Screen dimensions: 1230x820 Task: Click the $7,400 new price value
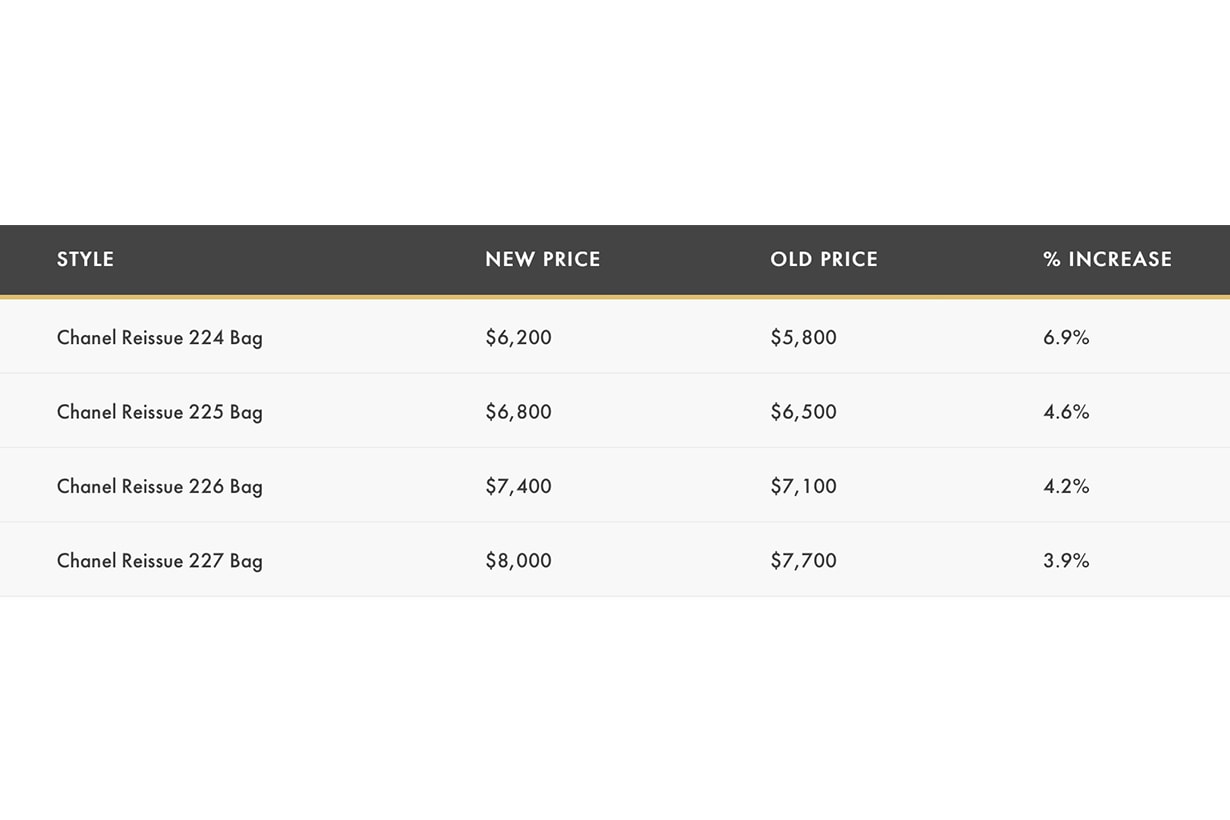(x=518, y=486)
